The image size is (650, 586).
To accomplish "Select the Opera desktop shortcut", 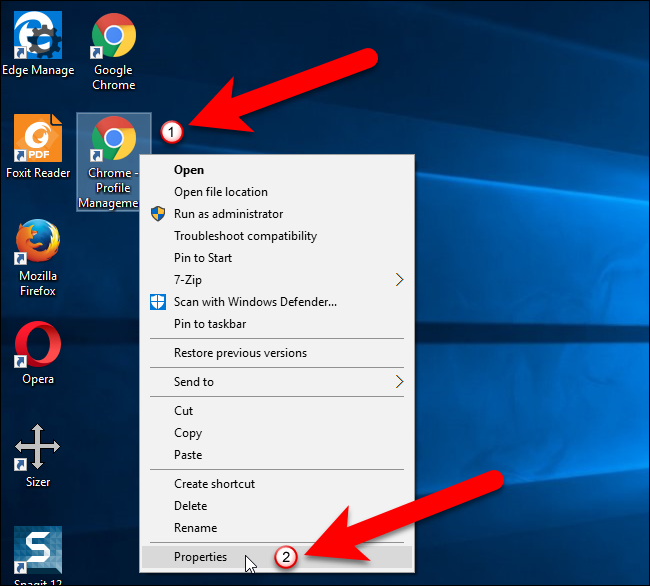I will pyautogui.click(x=38, y=353).
